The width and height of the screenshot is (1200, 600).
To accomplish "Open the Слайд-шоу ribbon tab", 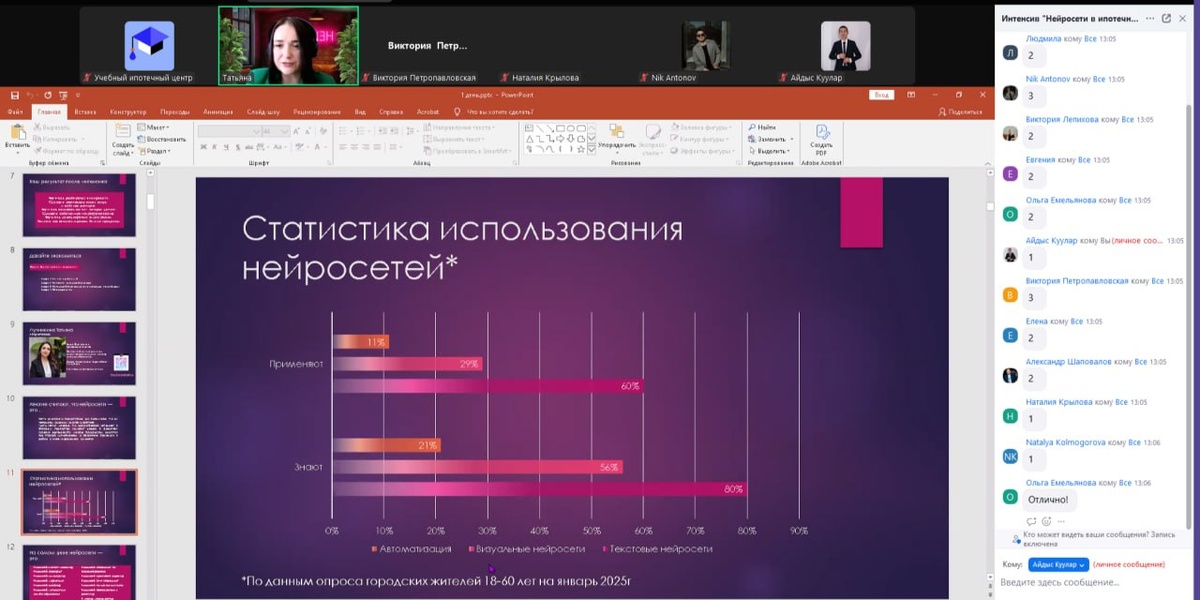I will 264,112.
